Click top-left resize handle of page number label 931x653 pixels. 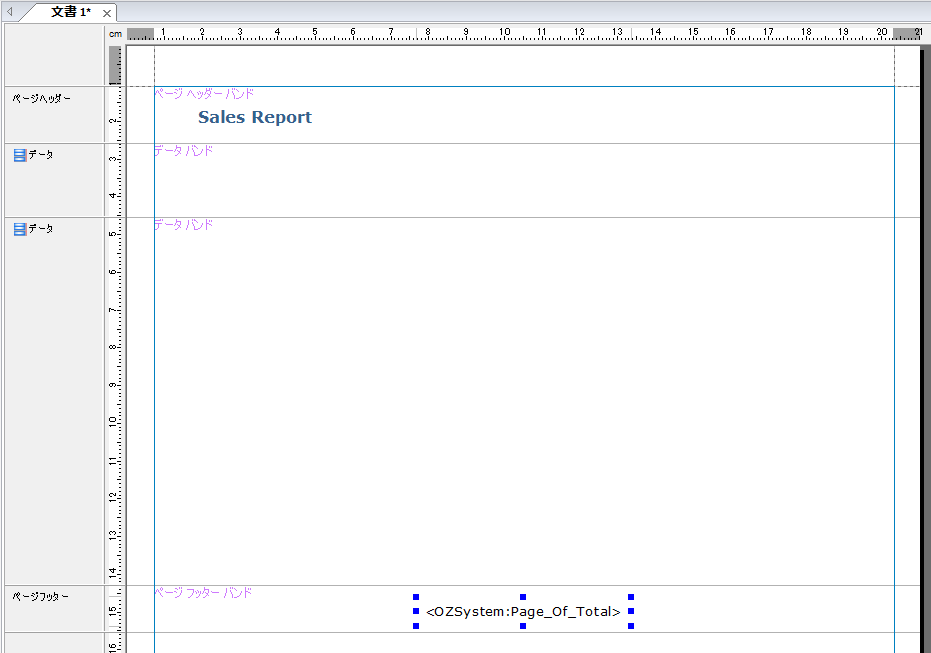point(416,597)
